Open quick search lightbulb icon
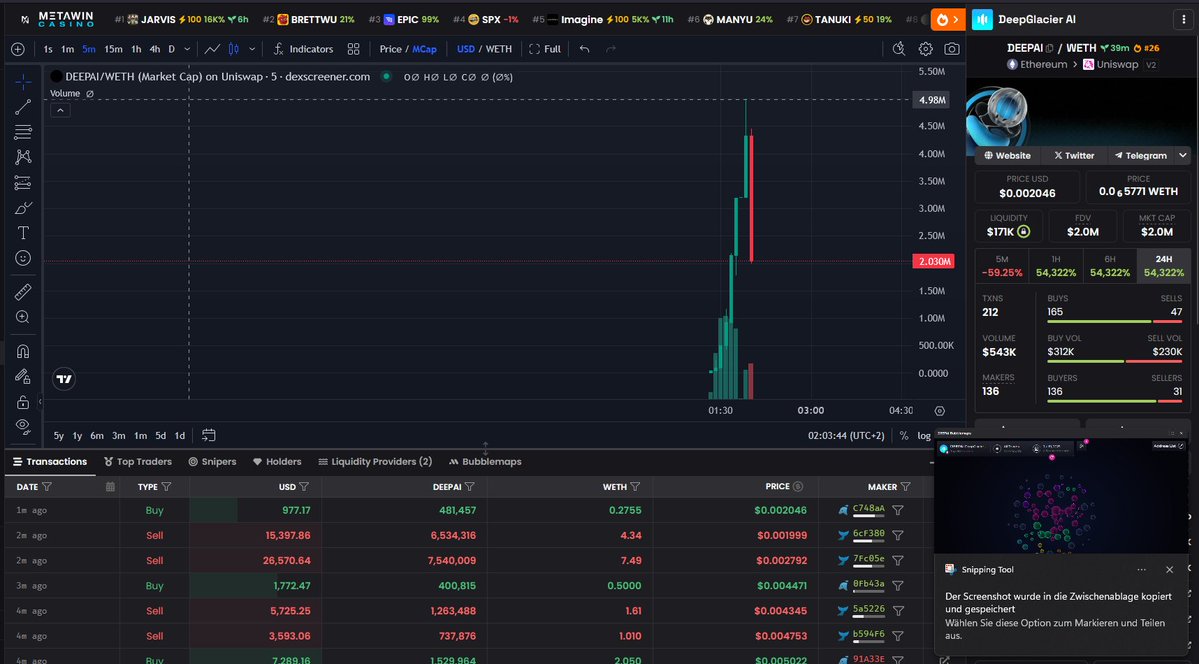Viewport: 1199px width, 664px height. (x=899, y=49)
